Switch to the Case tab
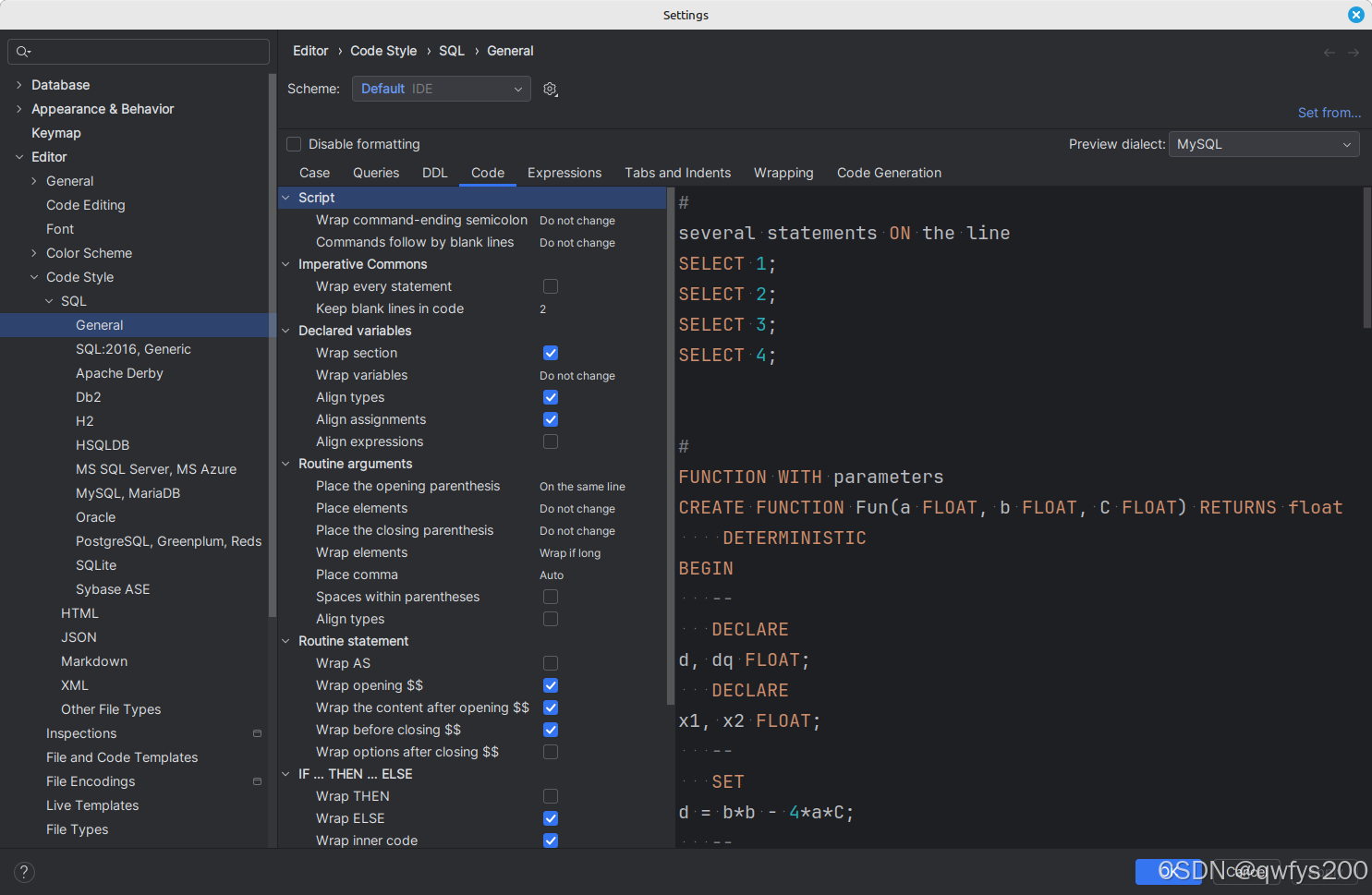This screenshot has width=1372, height=895. 314,173
